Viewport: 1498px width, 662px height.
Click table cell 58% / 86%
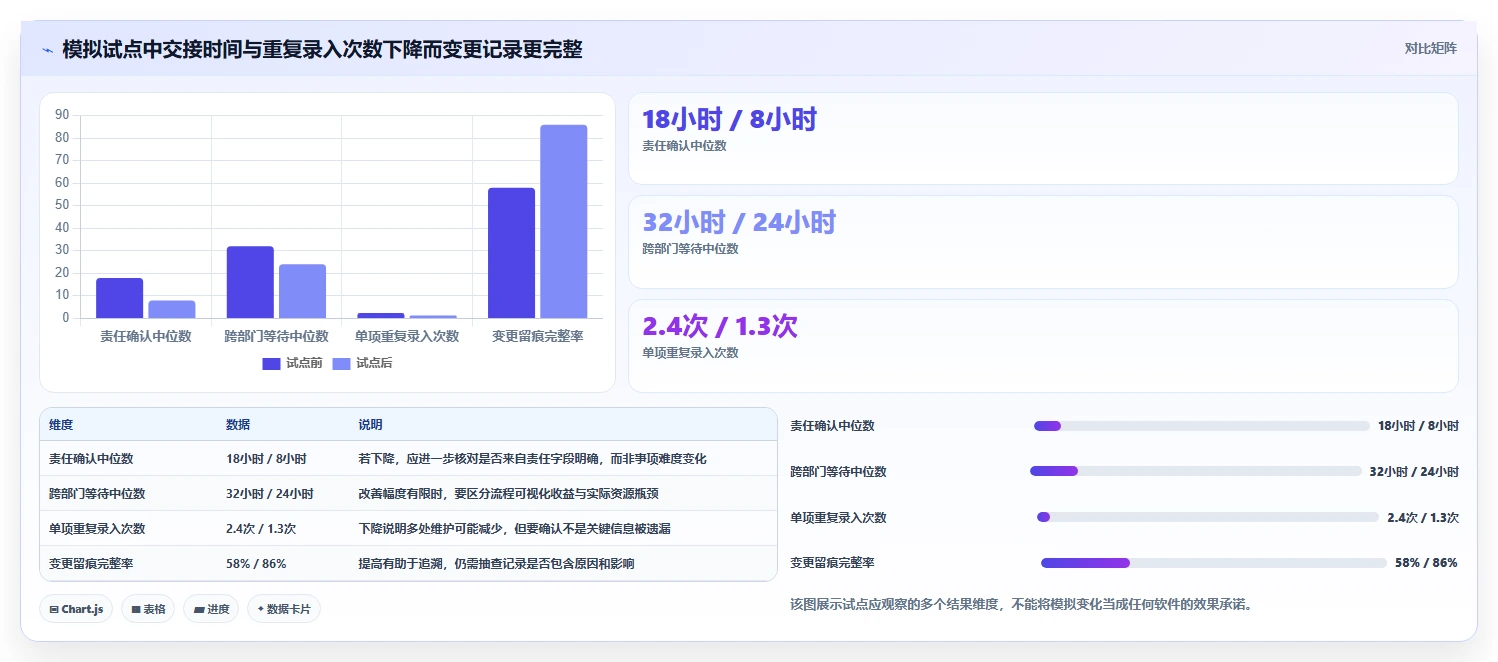(x=256, y=564)
